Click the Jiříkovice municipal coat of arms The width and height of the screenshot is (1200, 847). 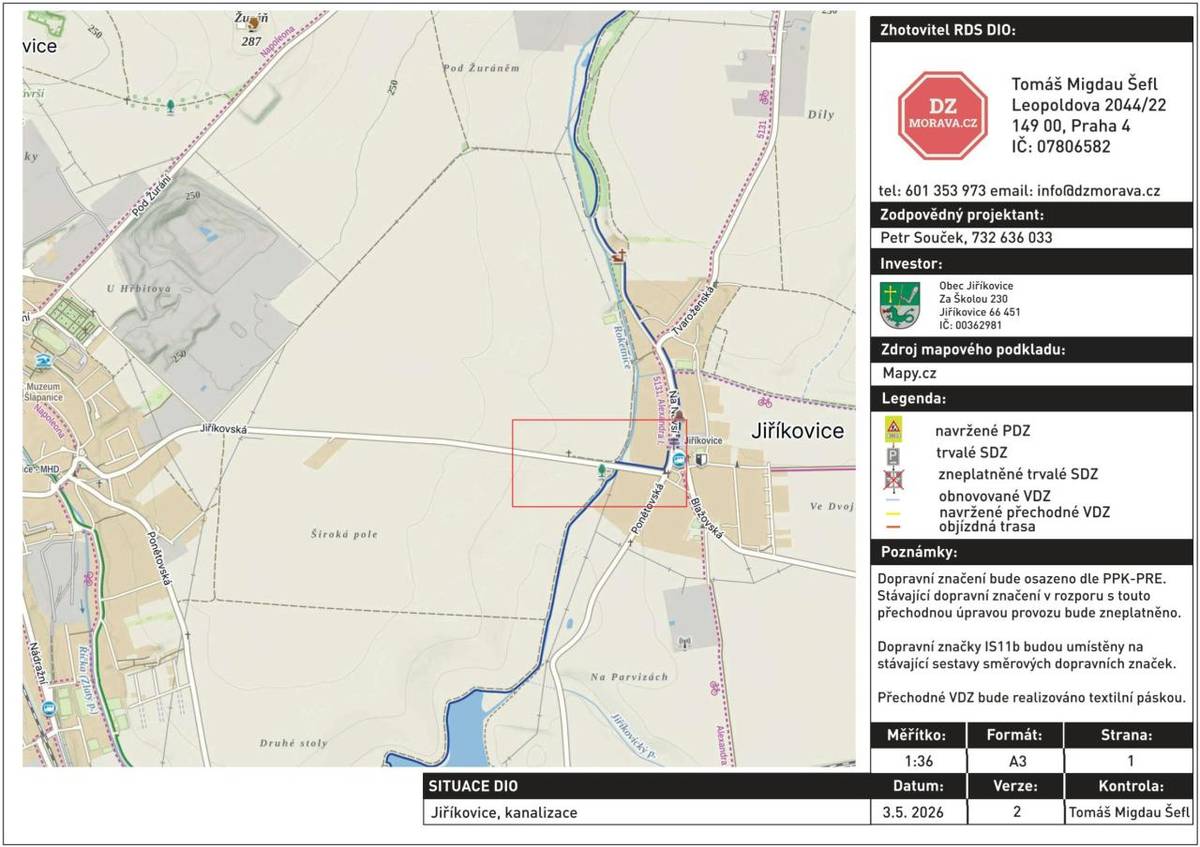pos(899,306)
